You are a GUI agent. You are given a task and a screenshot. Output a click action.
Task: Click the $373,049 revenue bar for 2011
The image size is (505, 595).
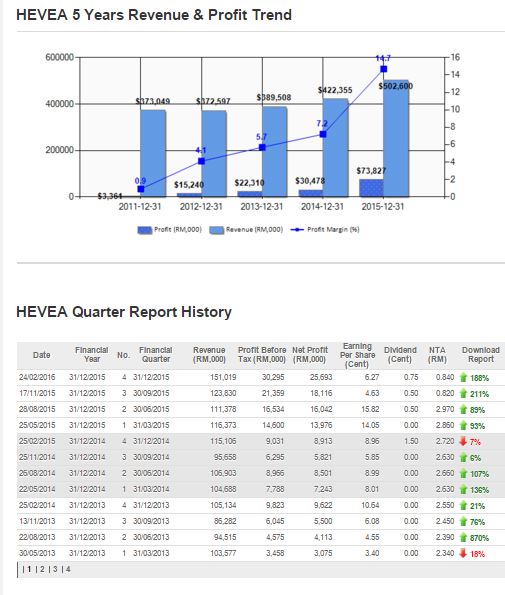[153, 154]
